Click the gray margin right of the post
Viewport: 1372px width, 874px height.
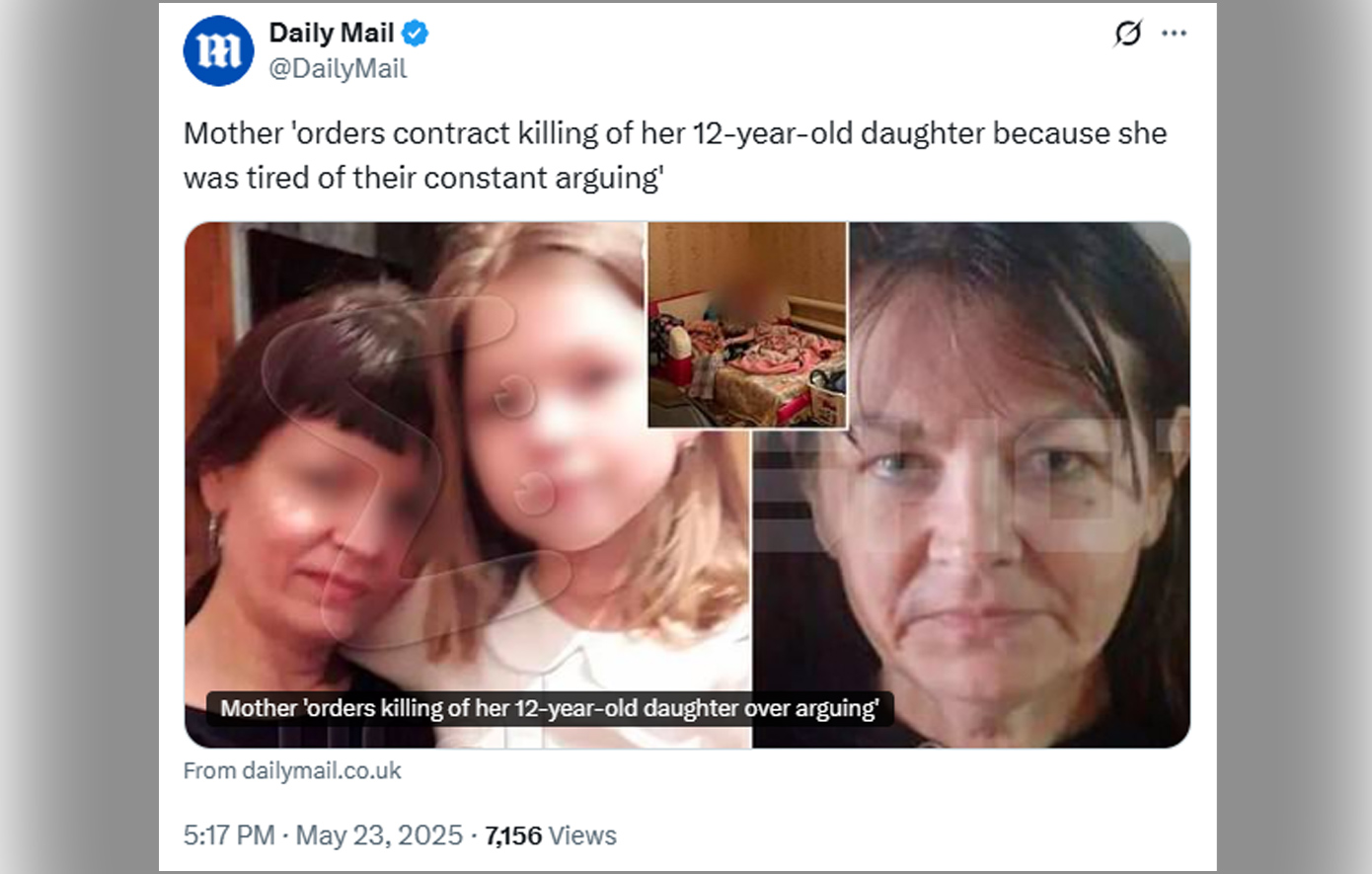click(1294, 437)
